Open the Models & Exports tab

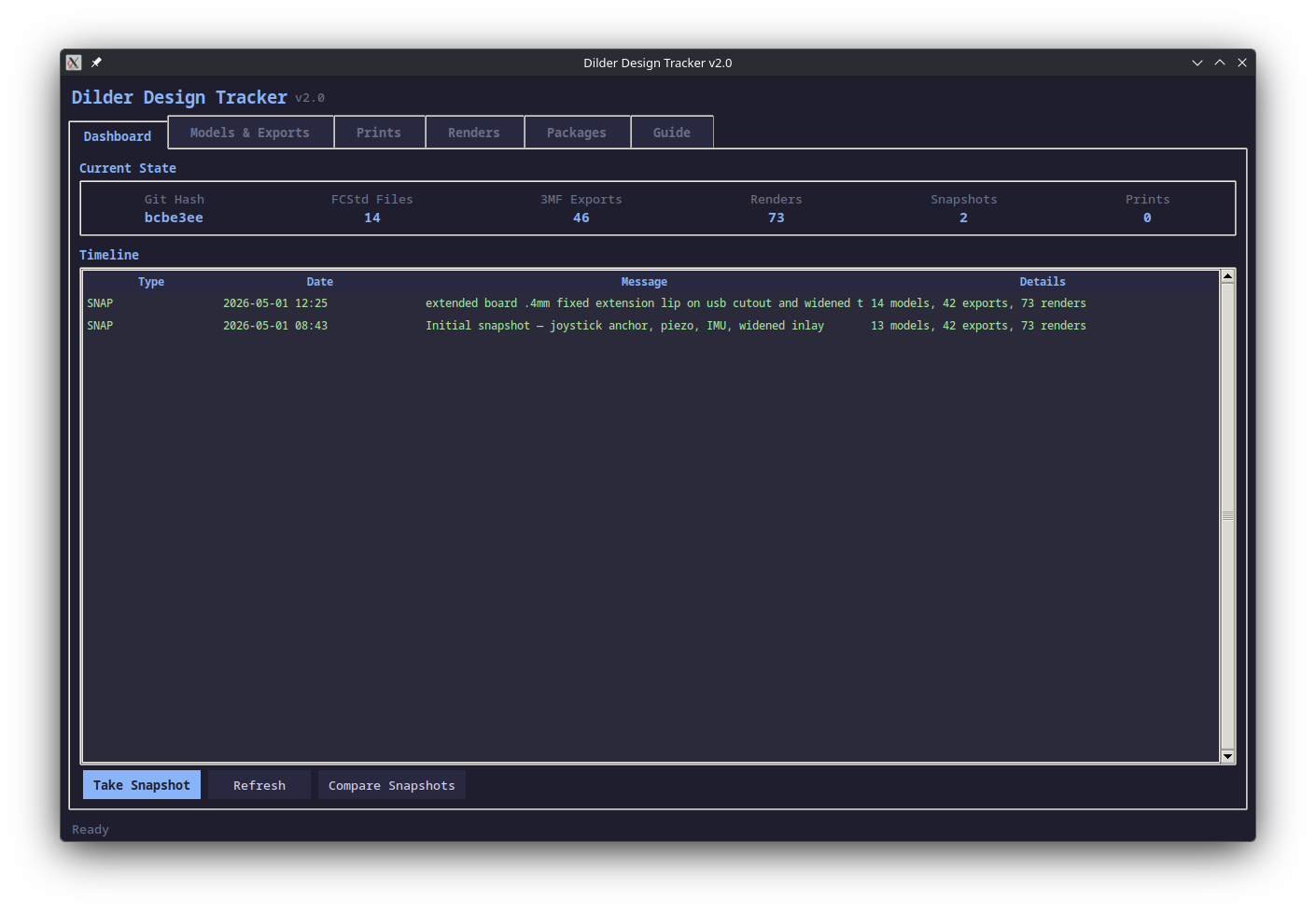(x=250, y=133)
